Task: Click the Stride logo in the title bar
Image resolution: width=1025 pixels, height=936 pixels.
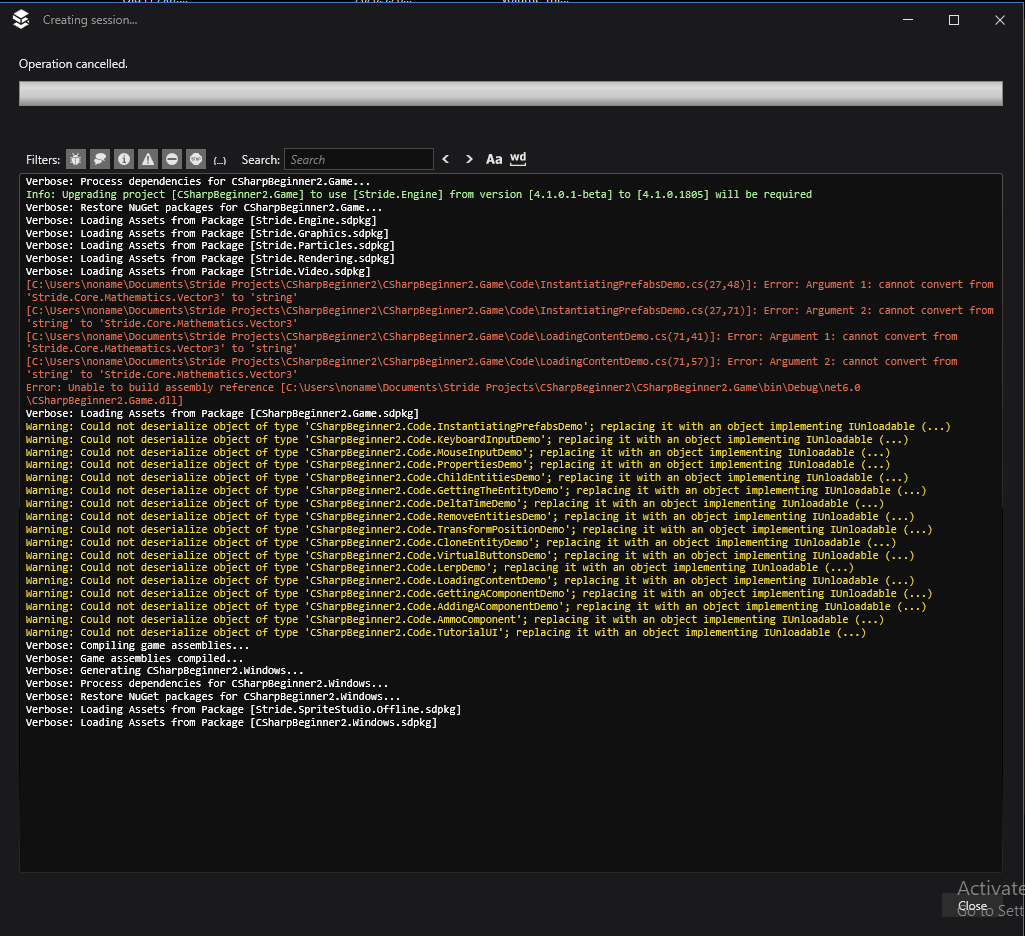Action: pos(20,19)
